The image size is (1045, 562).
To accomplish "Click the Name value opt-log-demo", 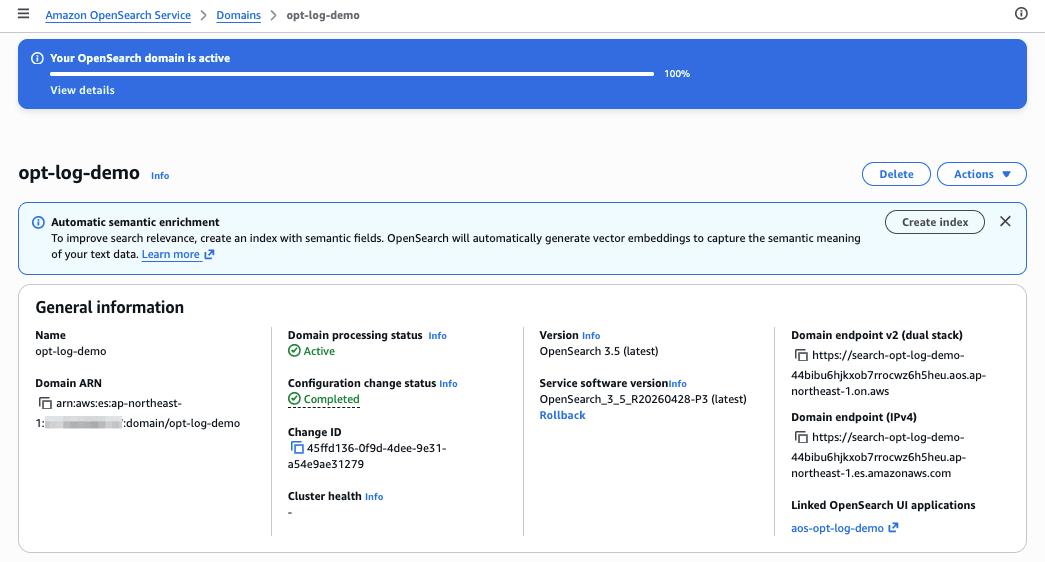I will (x=71, y=351).
